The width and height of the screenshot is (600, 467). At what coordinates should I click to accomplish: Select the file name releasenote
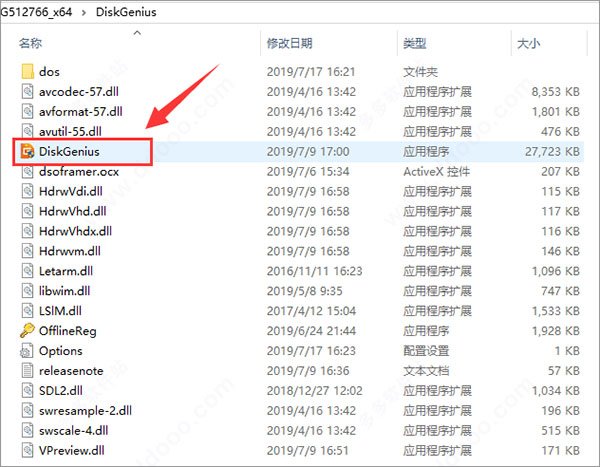71,371
